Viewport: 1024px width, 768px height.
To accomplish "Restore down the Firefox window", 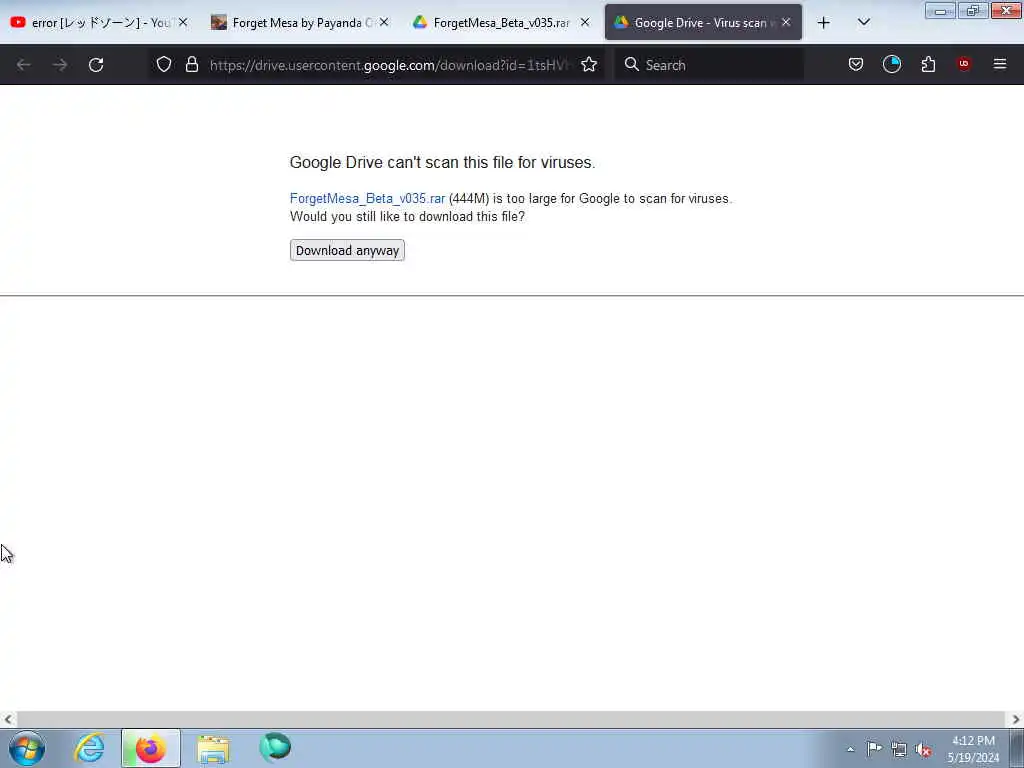I will 973,11.
